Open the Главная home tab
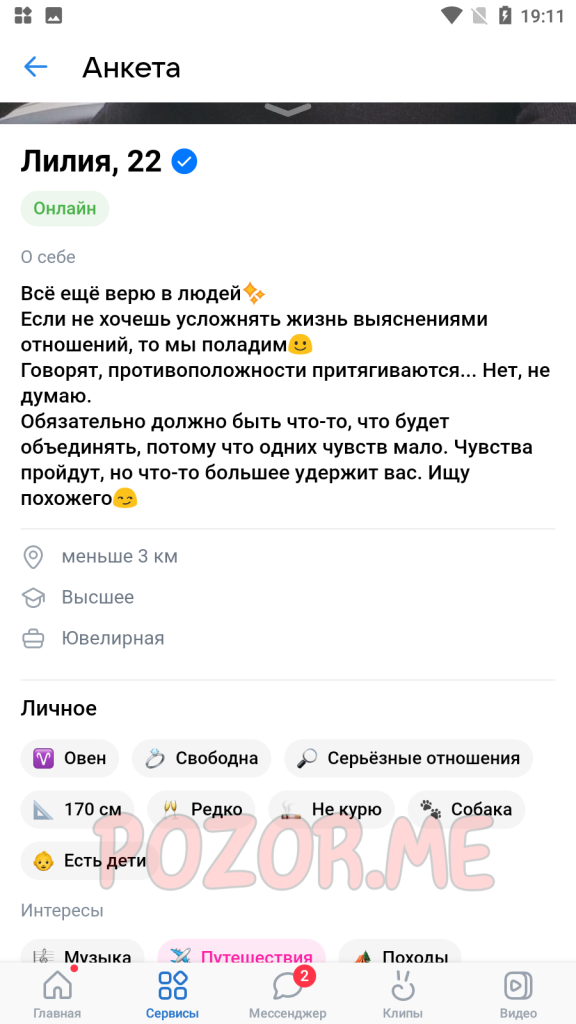Screen dimensions: 576x1024 pos(57,994)
